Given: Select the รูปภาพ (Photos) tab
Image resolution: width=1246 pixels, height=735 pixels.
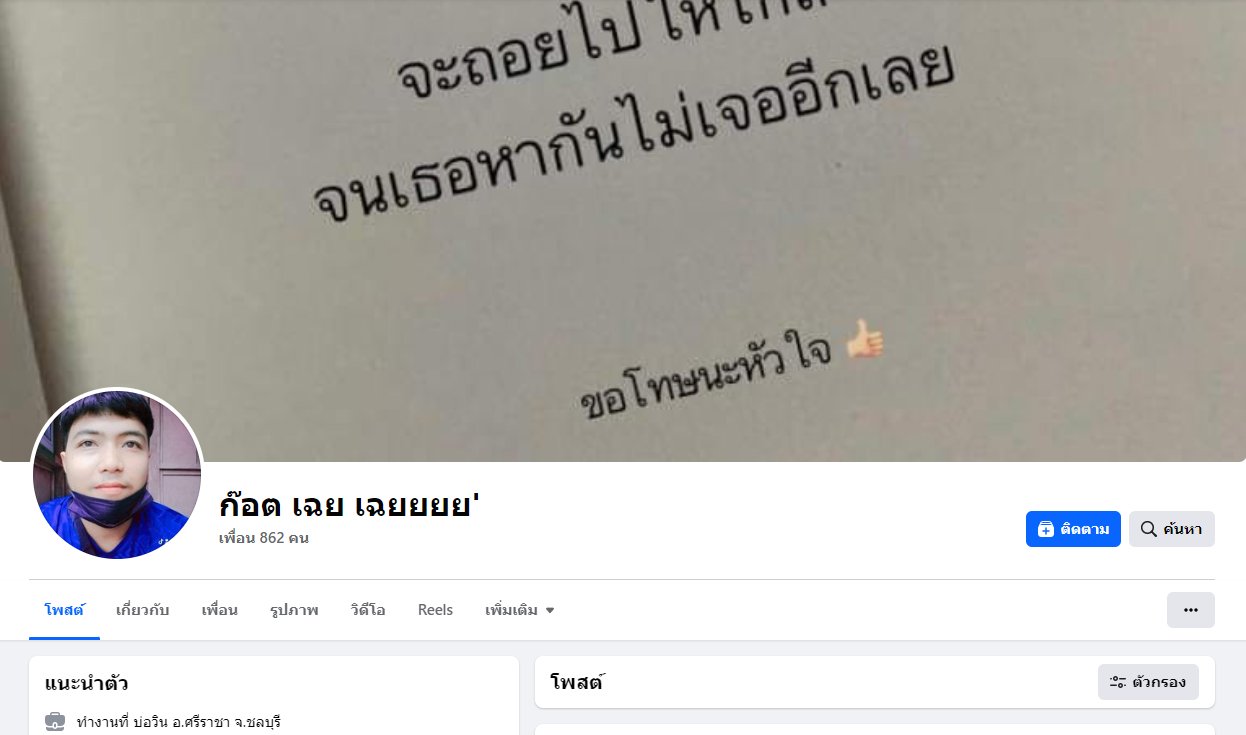Looking at the screenshot, I should [294, 610].
